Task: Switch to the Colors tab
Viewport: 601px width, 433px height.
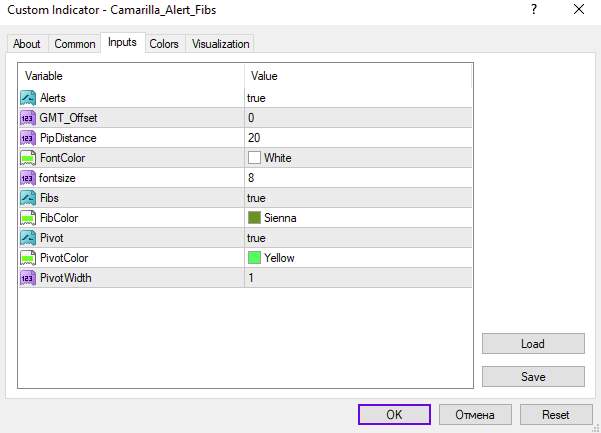Action: tap(164, 44)
